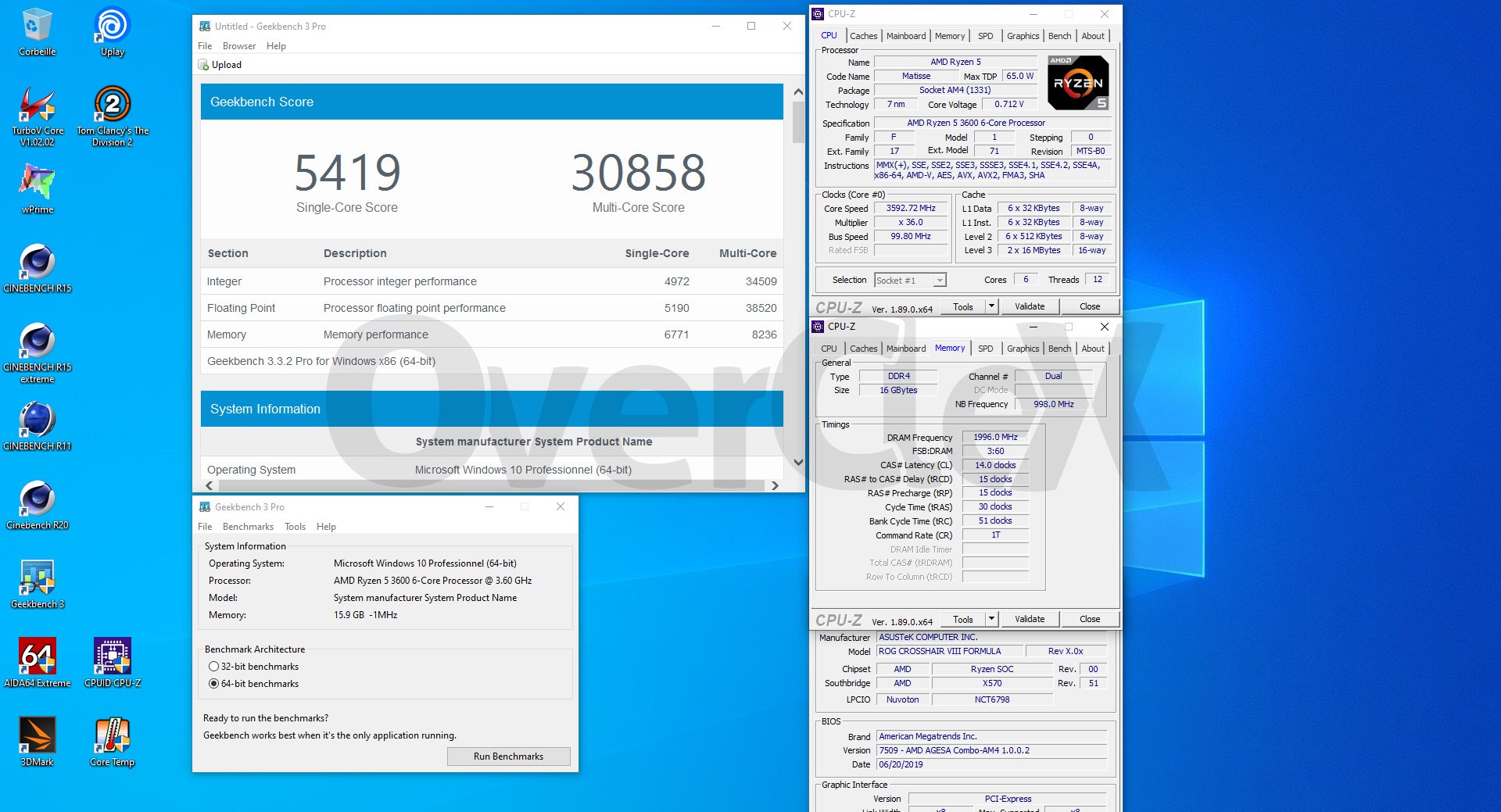The image size is (1501, 812).
Task: Click the AMD Ryzen 5 logo in CPU-Z
Action: tap(1078, 83)
